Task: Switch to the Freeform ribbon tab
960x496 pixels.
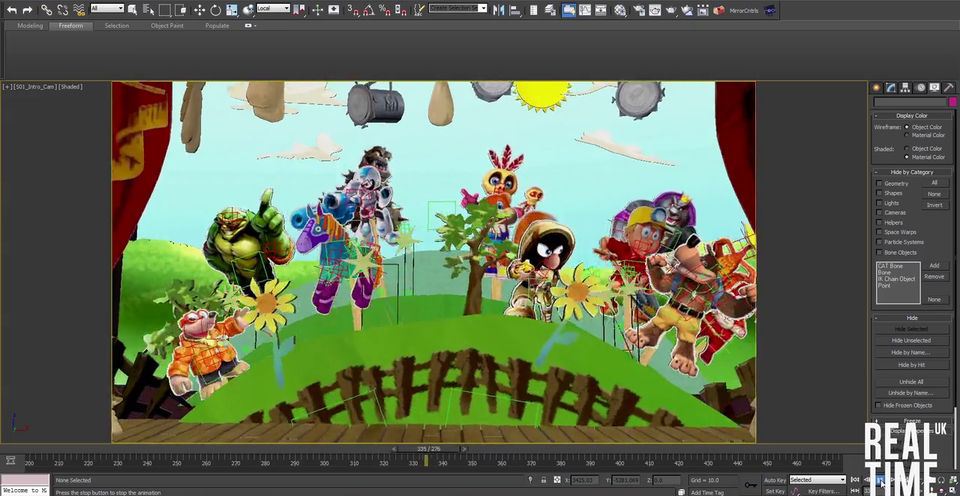Action: click(x=71, y=26)
